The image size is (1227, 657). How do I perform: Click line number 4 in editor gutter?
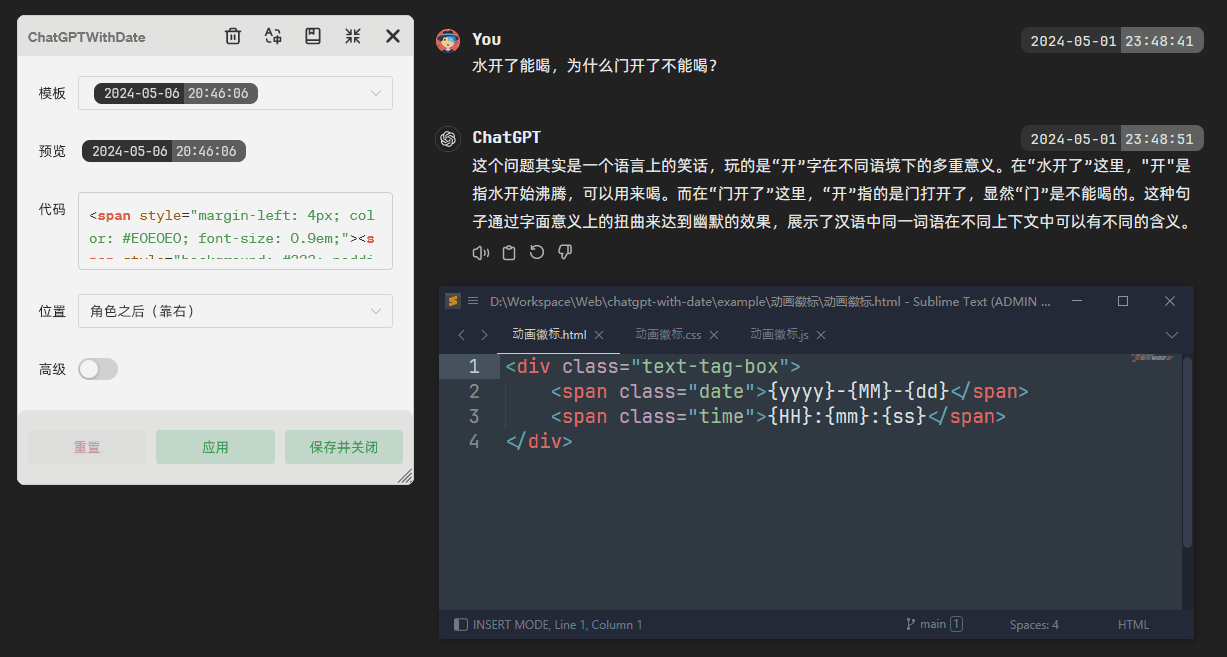(x=474, y=441)
